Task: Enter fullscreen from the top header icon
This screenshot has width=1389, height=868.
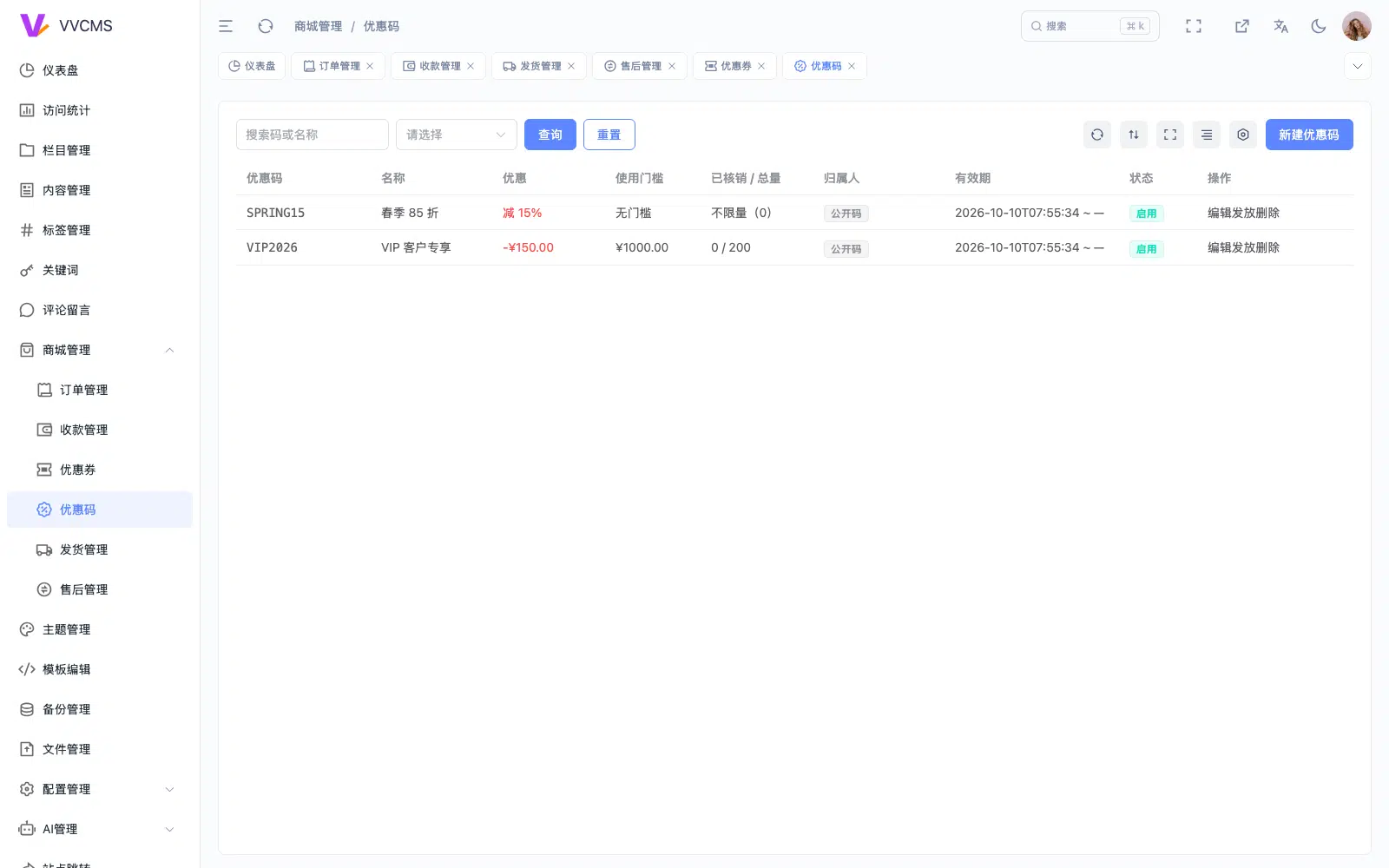Action: pos(1194,26)
